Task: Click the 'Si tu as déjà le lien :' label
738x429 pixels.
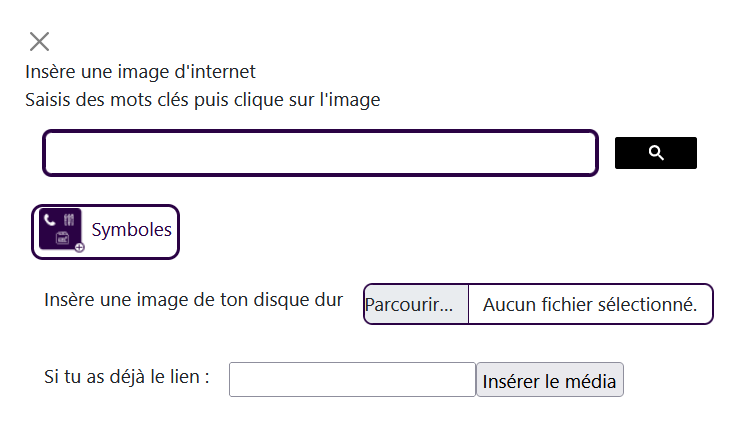Action: pos(127,377)
